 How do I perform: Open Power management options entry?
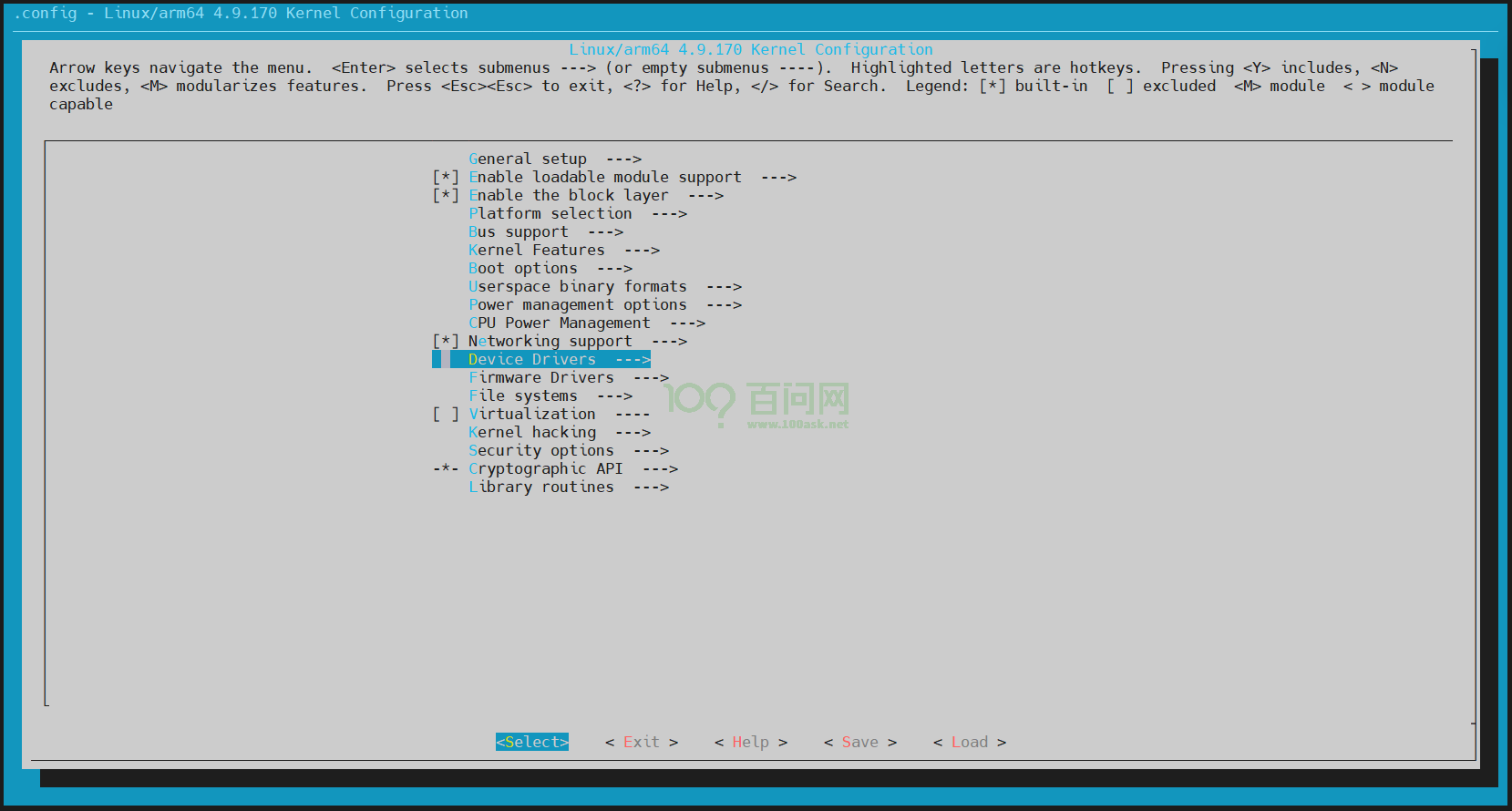577,305
